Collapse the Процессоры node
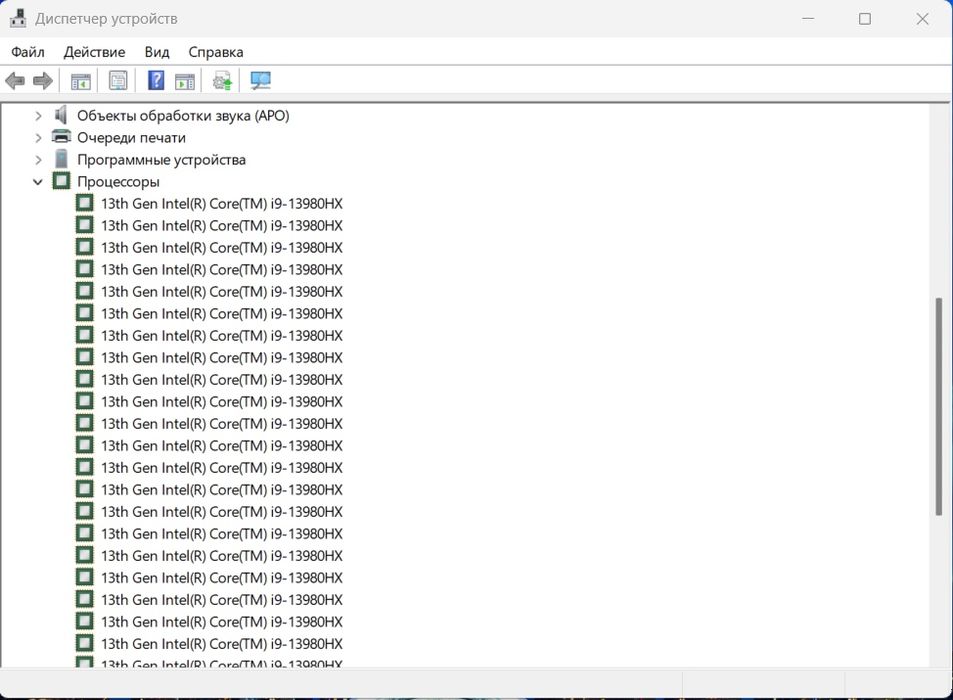The image size is (953, 700). 38,182
